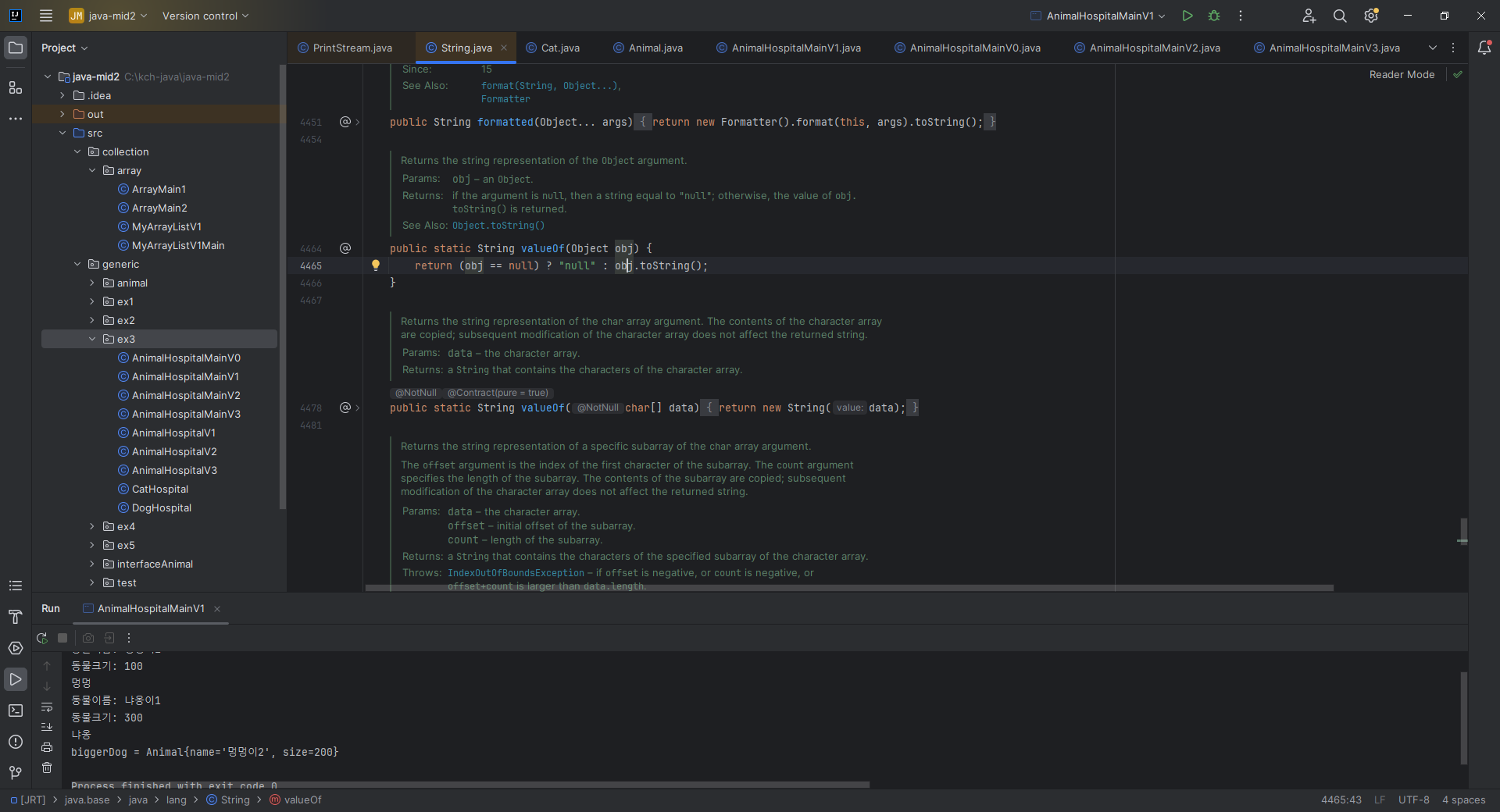This screenshot has width=1500, height=812.
Task: Close the String.java editor tab
Action: point(504,48)
